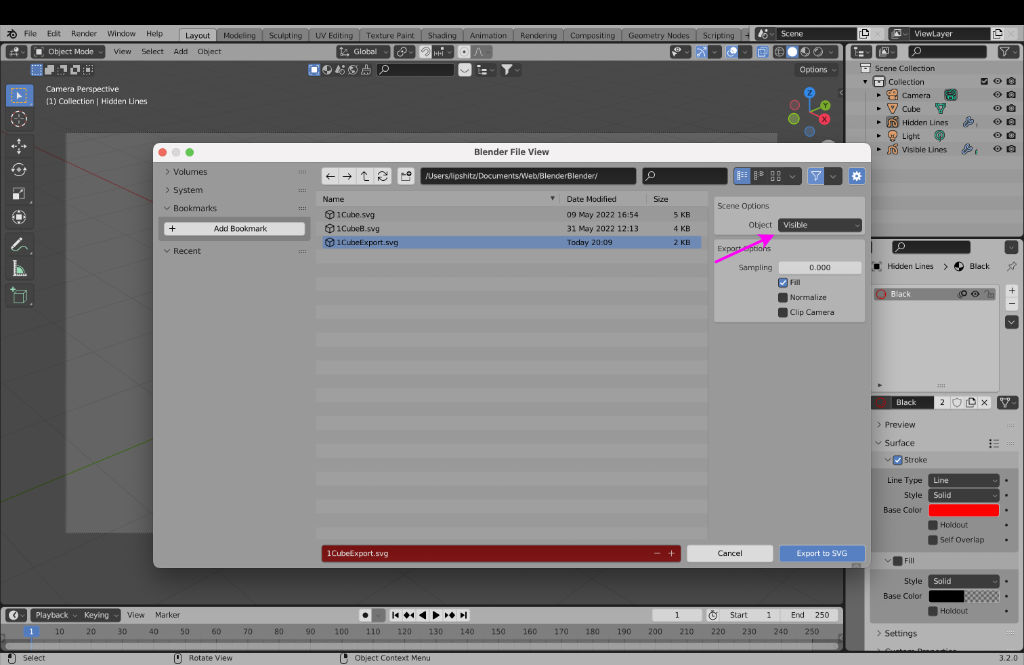
Task: Select the Move tool in toolbar
Action: (19, 145)
